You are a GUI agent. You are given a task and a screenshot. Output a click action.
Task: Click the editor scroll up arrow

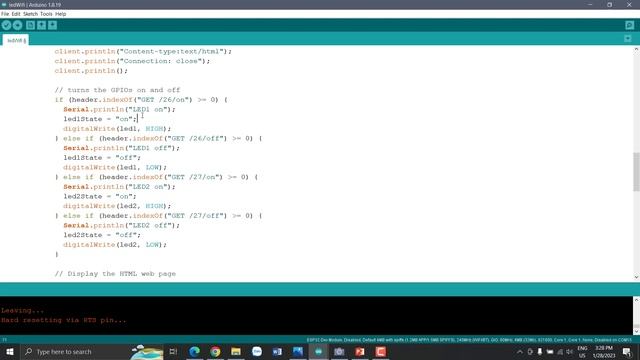click(x=636, y=49)
